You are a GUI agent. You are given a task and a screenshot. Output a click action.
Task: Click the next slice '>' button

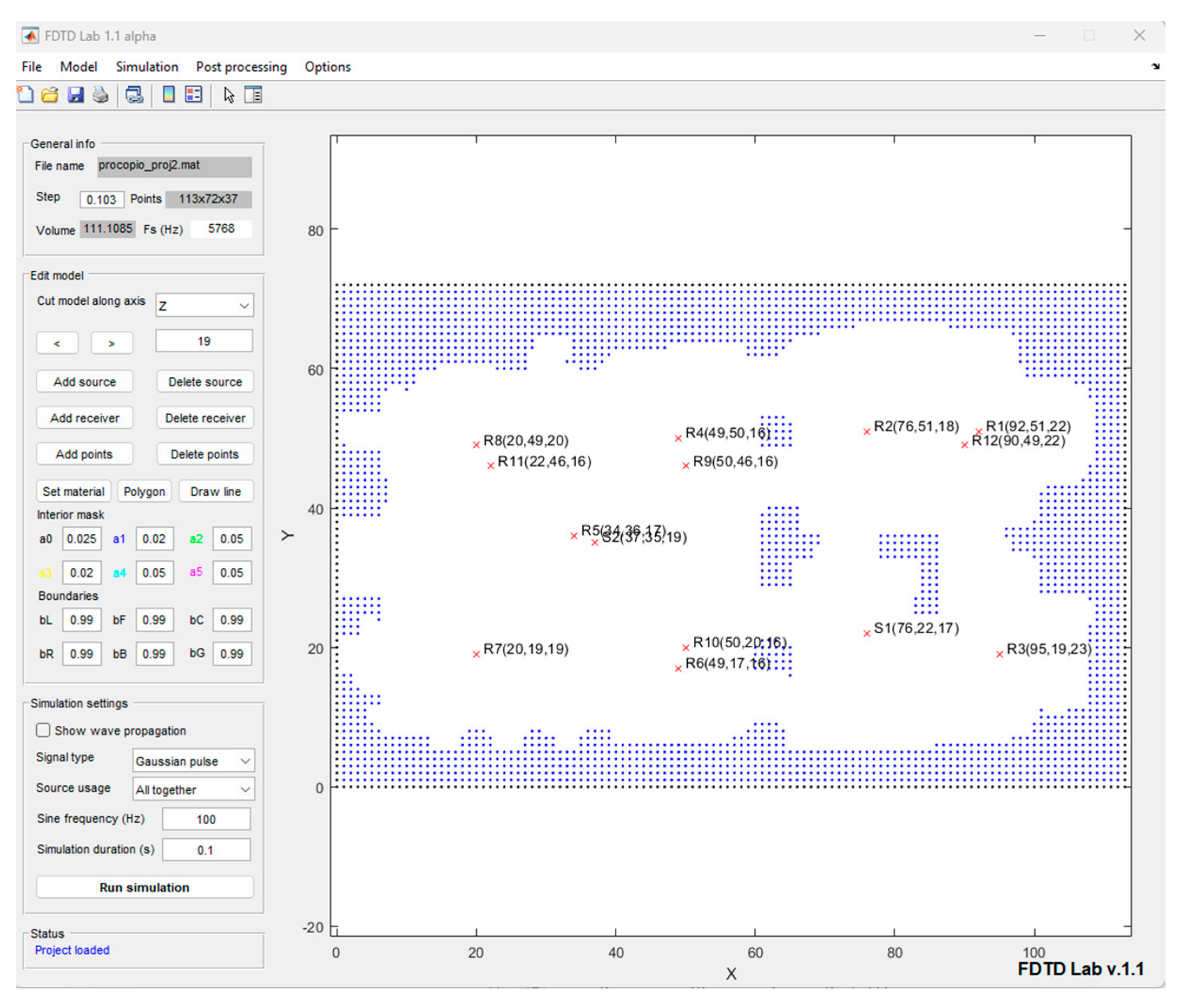(112, 343)
